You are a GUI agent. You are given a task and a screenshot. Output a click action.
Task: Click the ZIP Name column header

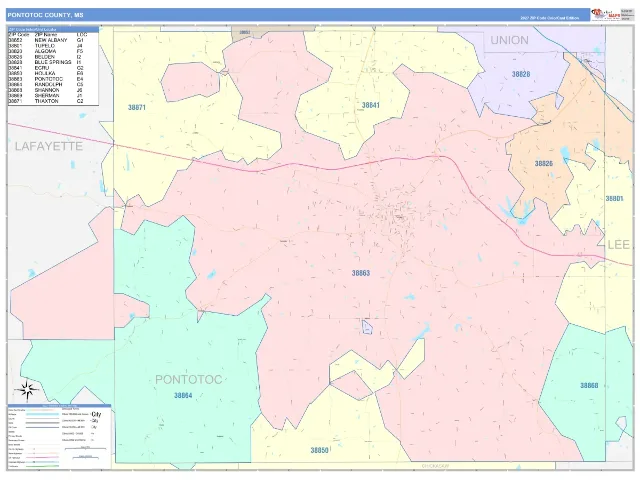pos(46,35)
